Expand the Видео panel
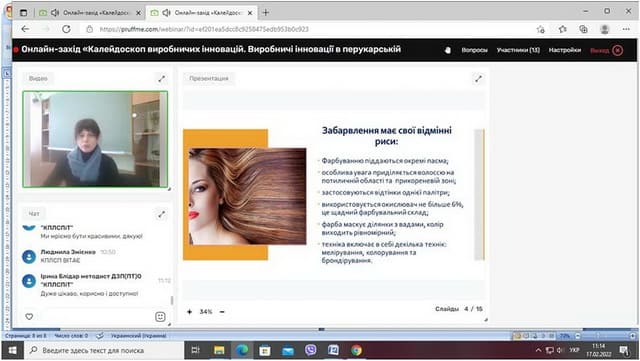This screenshot has width=640, height=361. pos(162,78)
